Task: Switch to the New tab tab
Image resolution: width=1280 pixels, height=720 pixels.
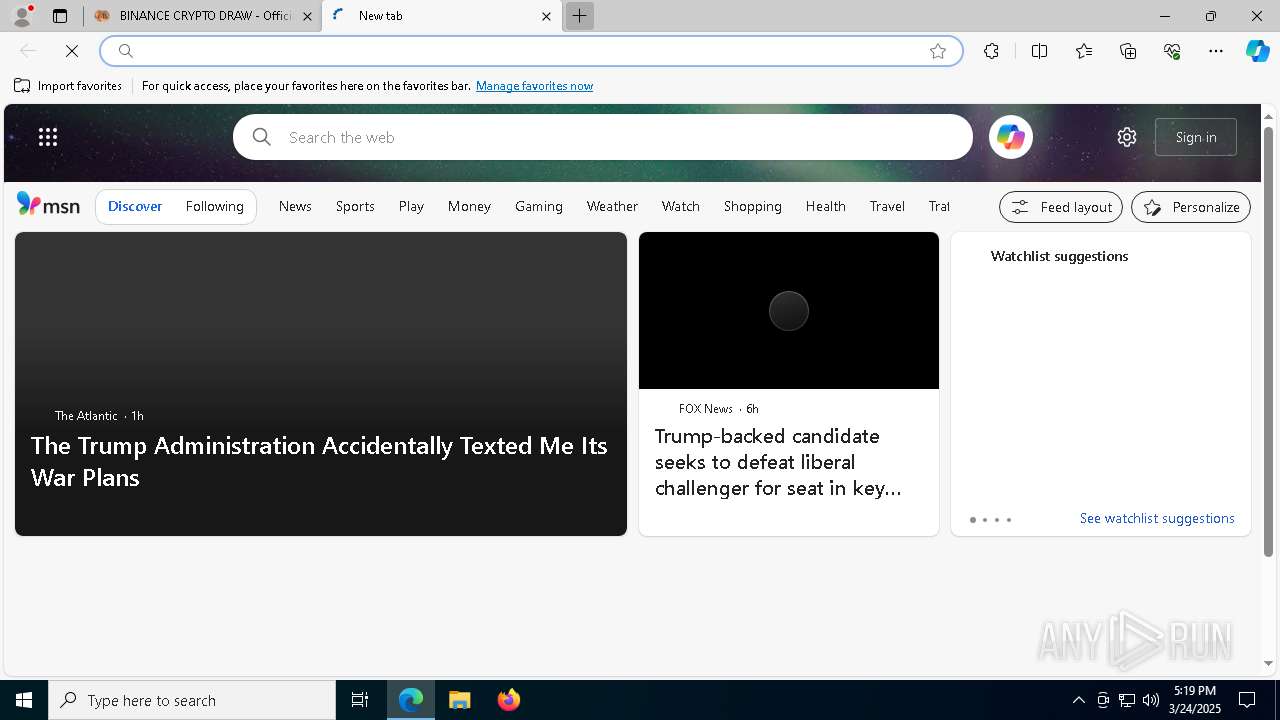Action: click(x=441, y=16)
